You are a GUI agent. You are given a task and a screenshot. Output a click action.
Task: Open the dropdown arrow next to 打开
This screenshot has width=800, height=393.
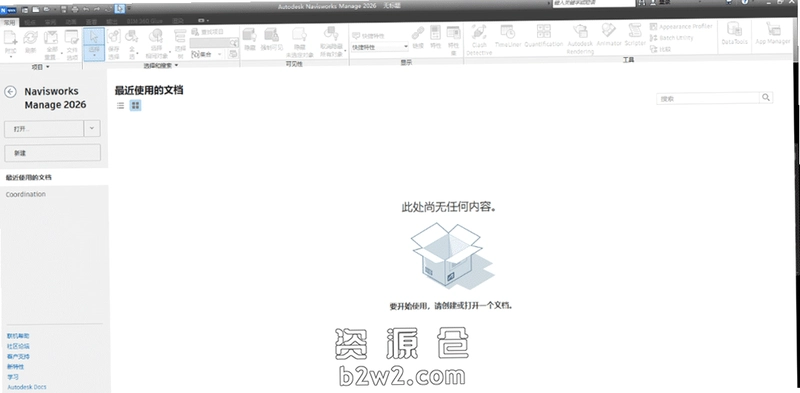[x=92, y=129]
